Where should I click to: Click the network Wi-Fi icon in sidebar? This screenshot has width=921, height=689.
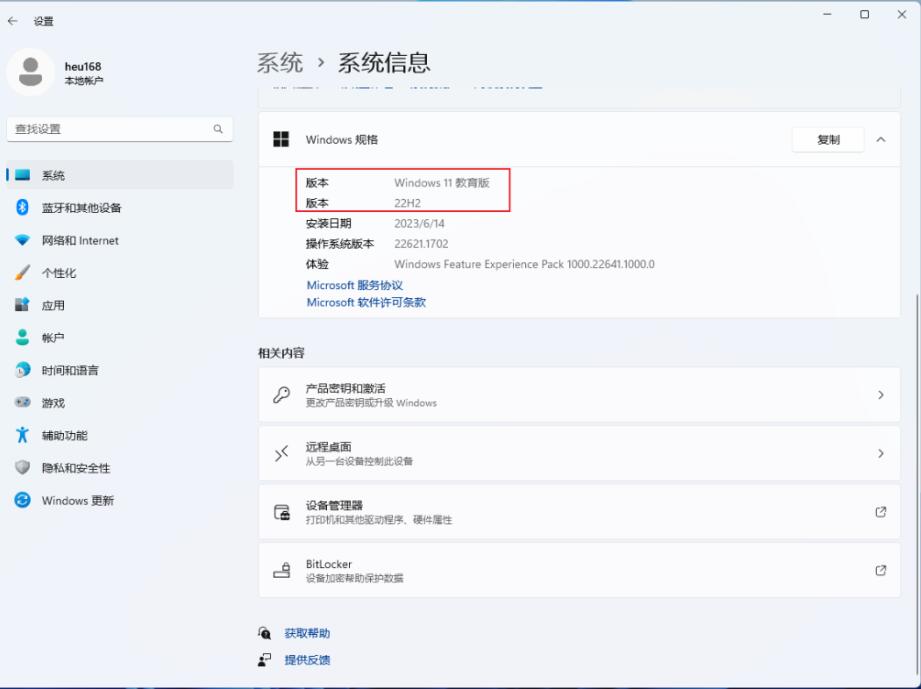coord(22,240)
